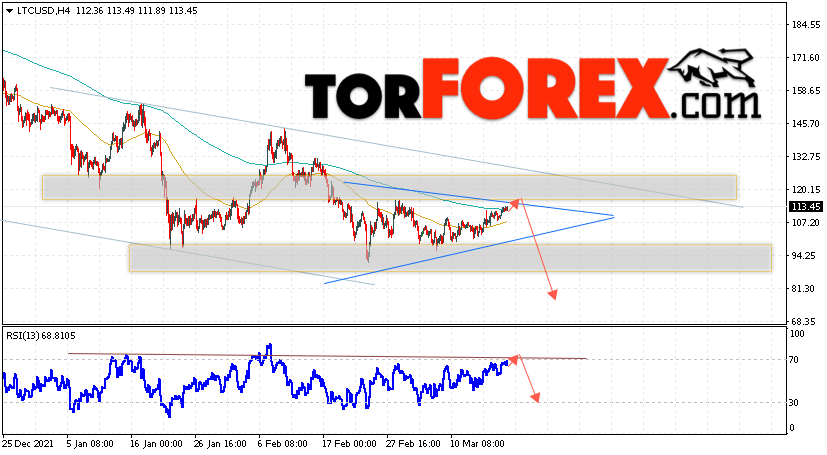Click the red down arrowhead in RSI panel
The height and width of the screenshot is (455, 827).
[535, 397]
